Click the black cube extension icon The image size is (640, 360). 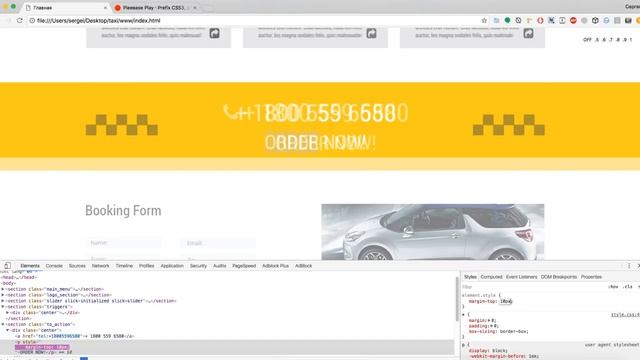(595, 20)
